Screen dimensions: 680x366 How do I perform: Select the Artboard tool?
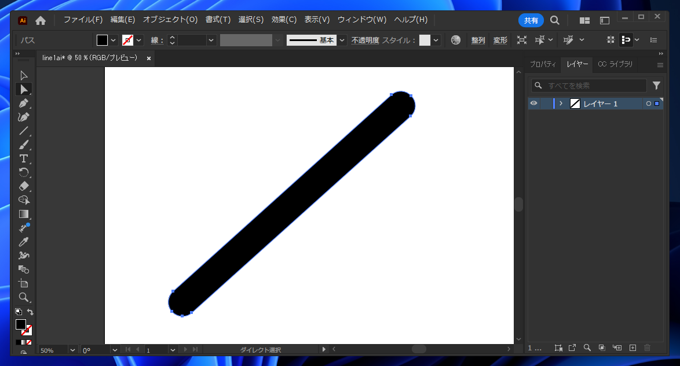click(23, 283)
